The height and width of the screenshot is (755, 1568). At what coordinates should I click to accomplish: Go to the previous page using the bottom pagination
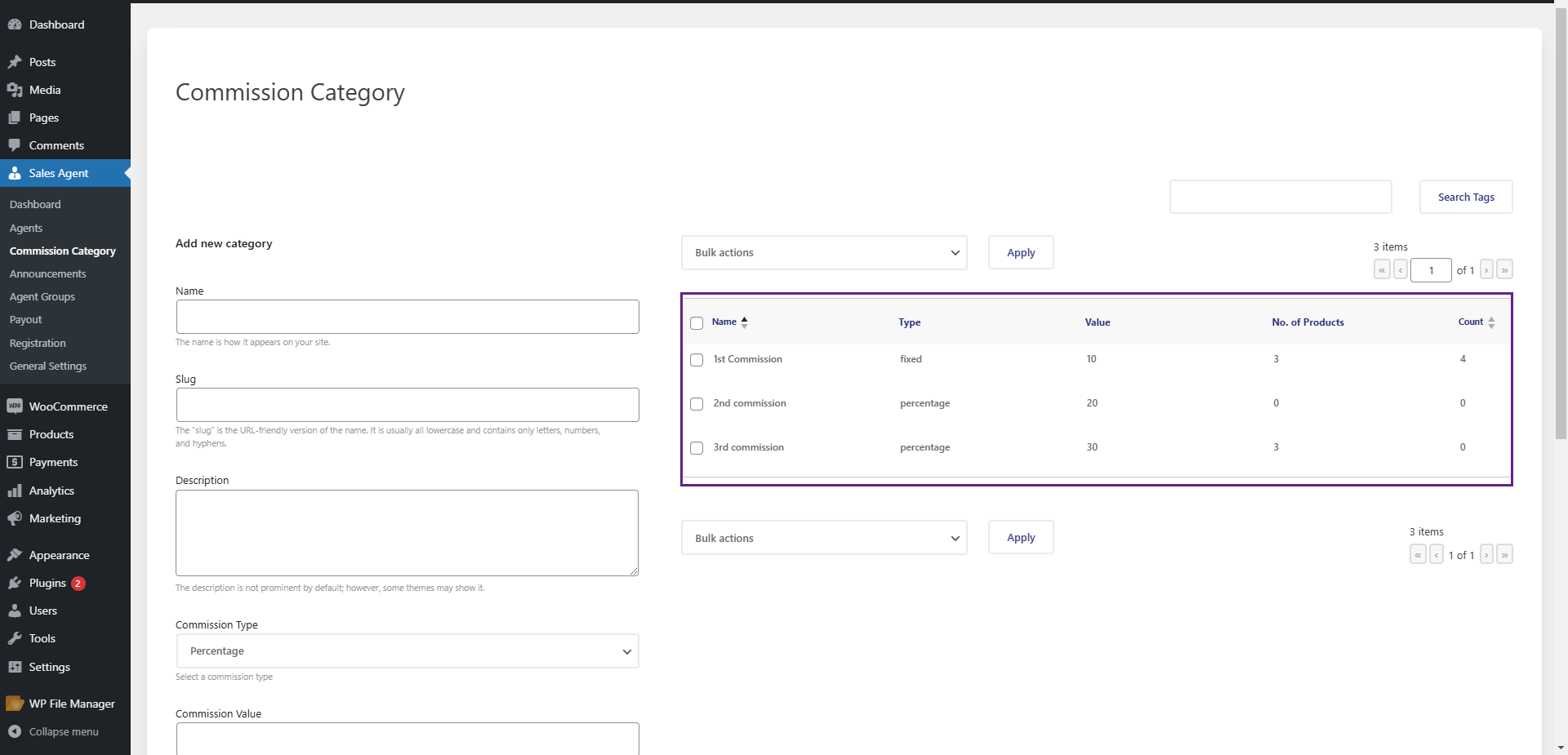[1437, 554]
